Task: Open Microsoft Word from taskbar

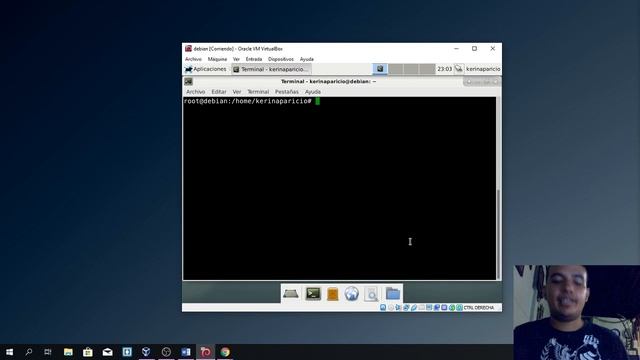Action: tap(186, 352)
